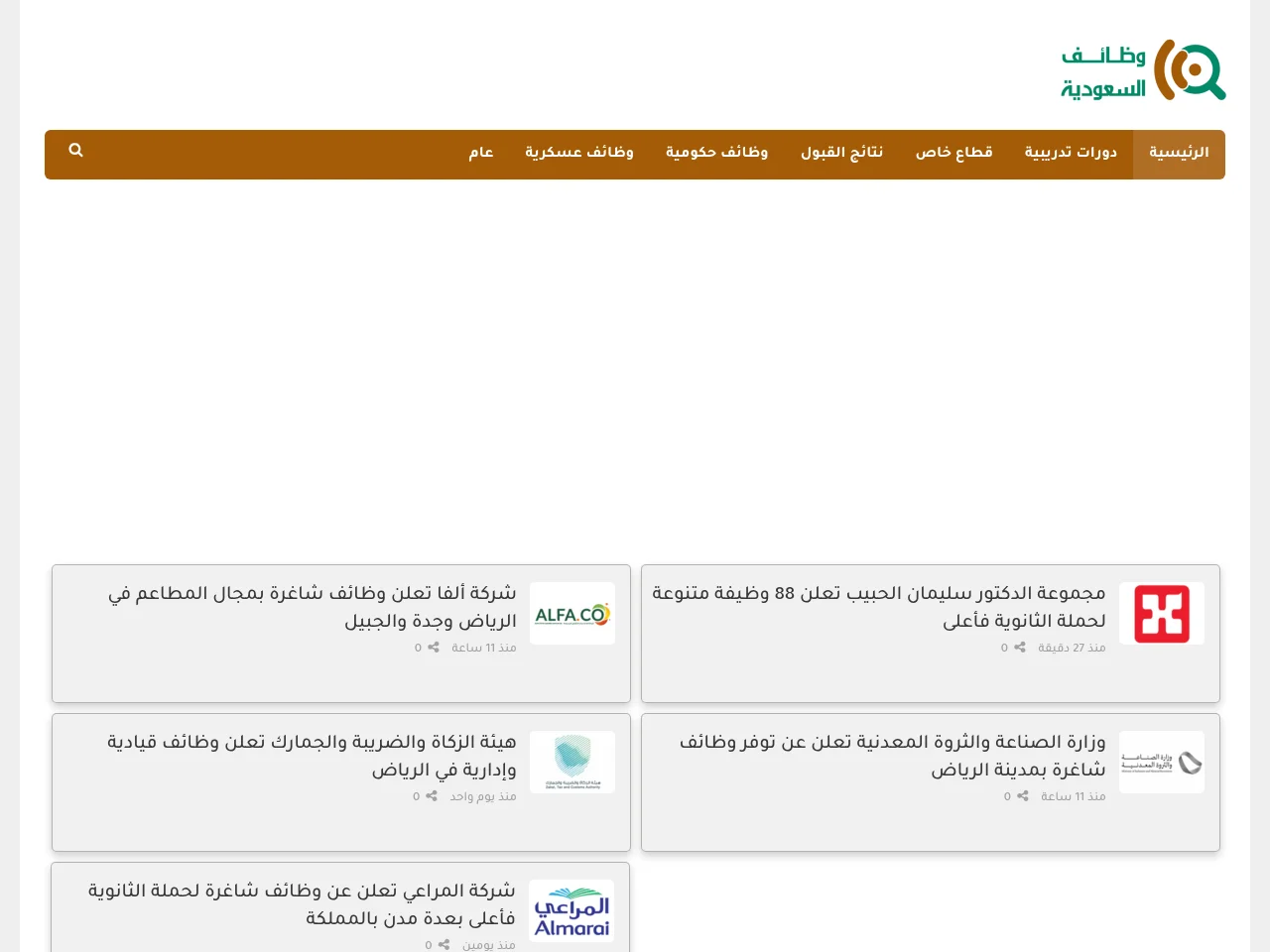Click timestamp منذ يوم واحد
This screenshot has width=1270, height=952.
pos(483,796)
